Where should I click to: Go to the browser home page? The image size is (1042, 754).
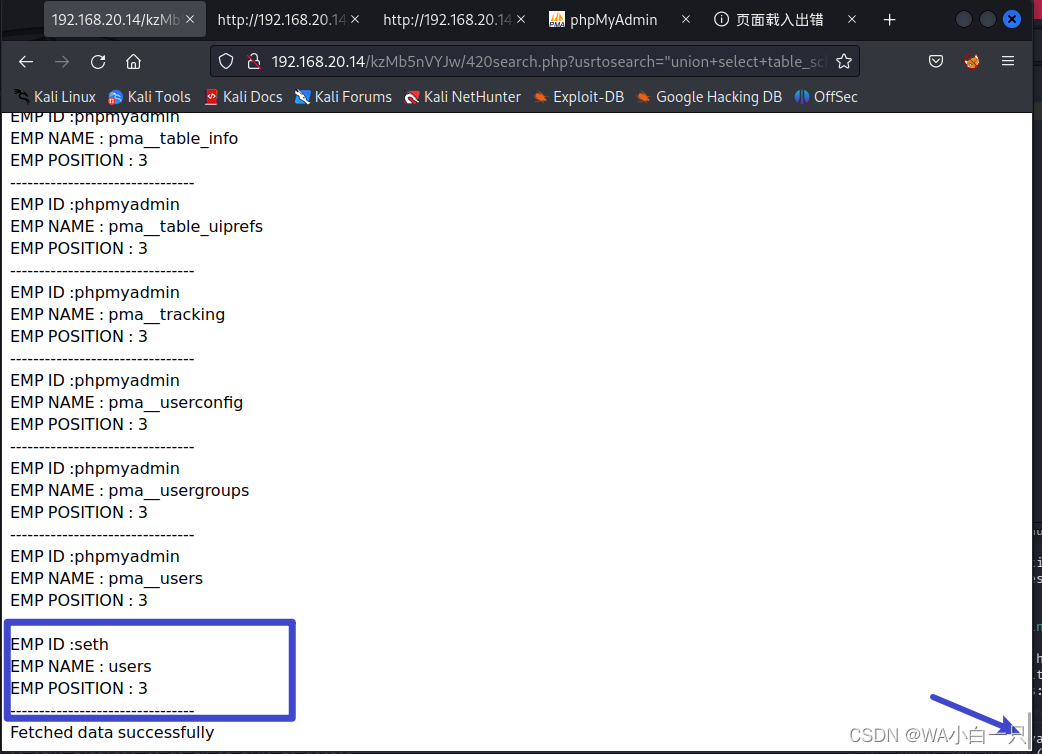click(134, 61)
